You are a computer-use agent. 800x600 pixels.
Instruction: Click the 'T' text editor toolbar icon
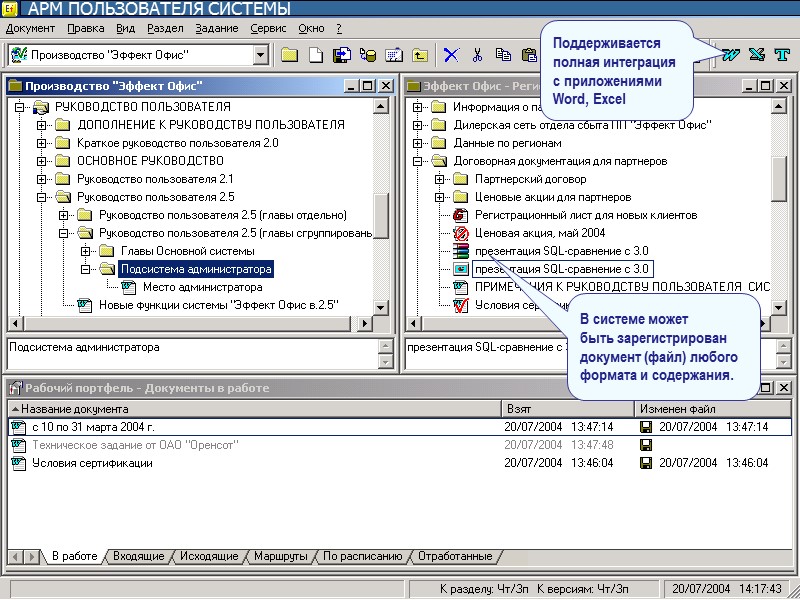[782, 55]
